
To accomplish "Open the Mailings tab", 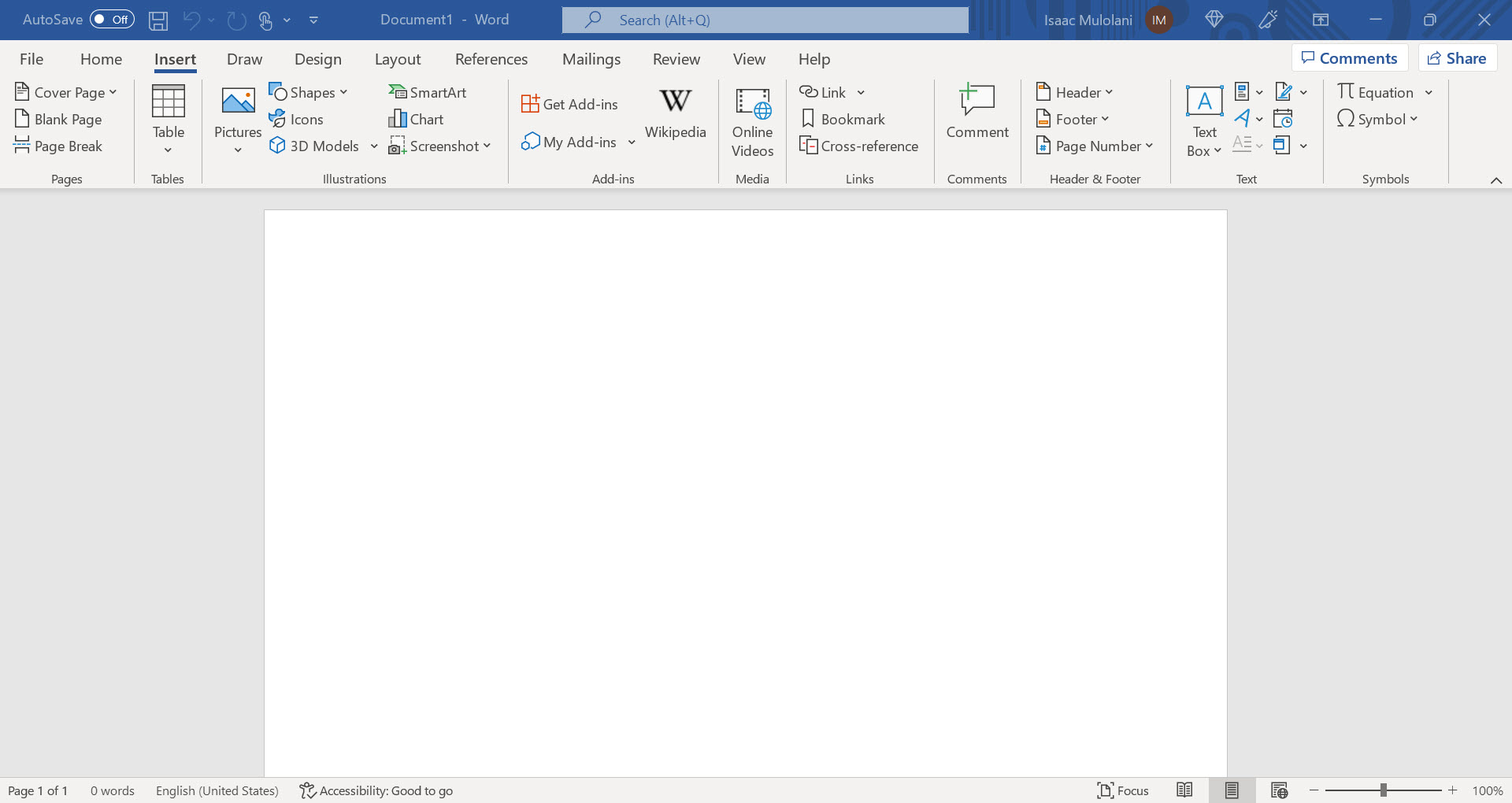I will 591,59.
